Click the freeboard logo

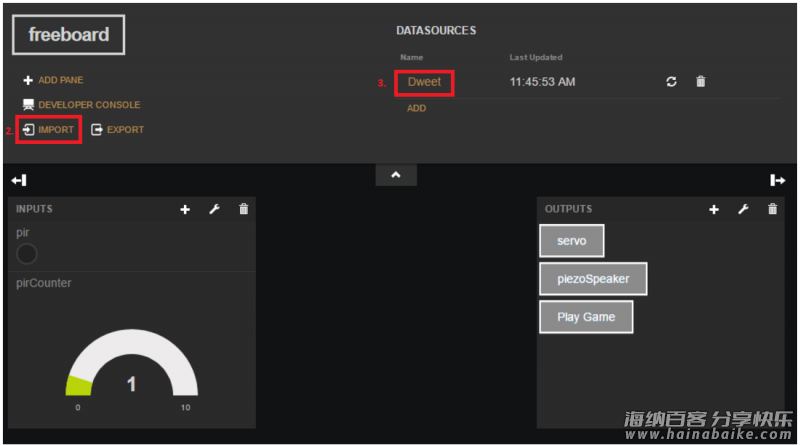(x=68, y=35)
